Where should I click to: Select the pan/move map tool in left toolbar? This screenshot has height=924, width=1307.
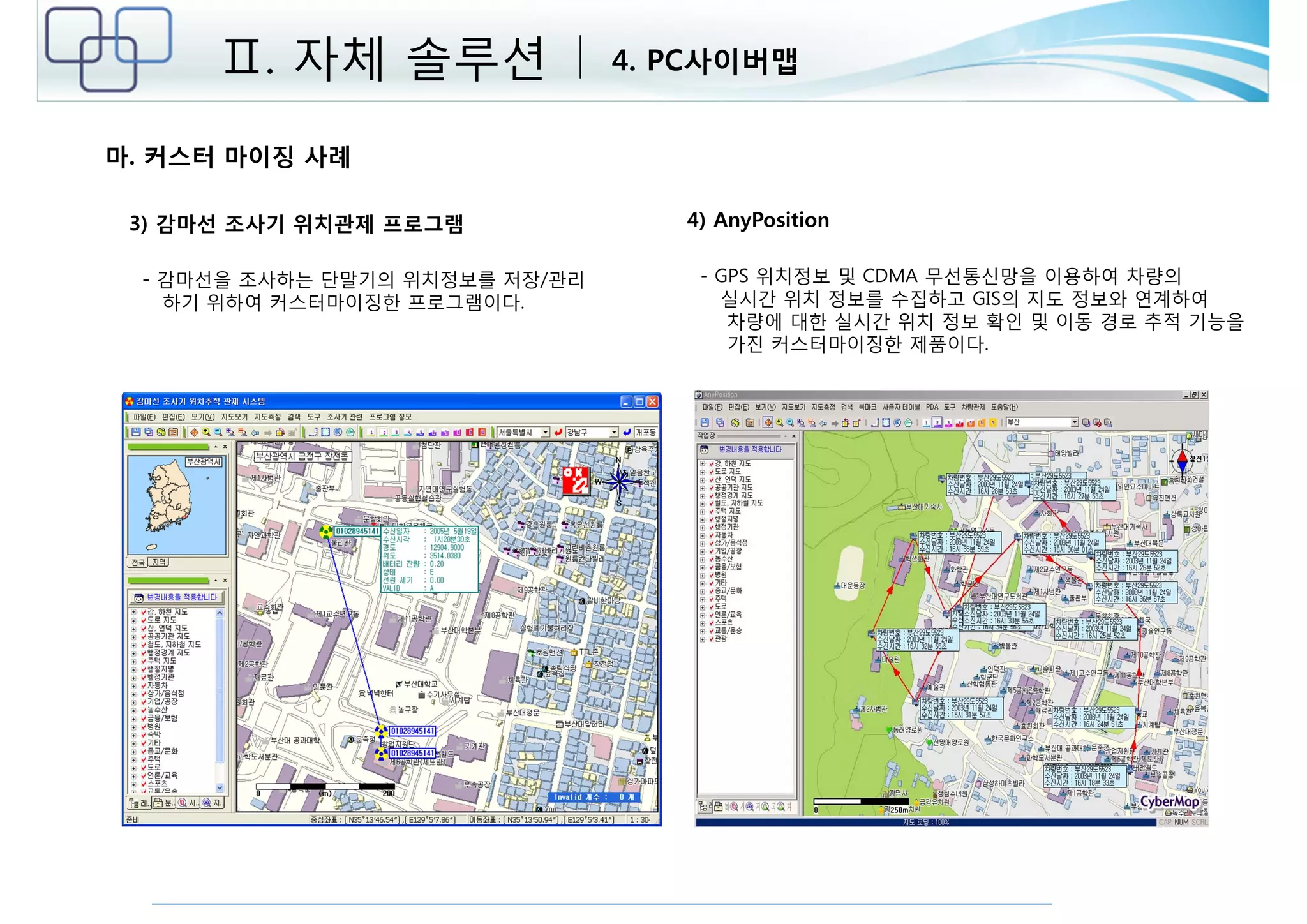194,432
